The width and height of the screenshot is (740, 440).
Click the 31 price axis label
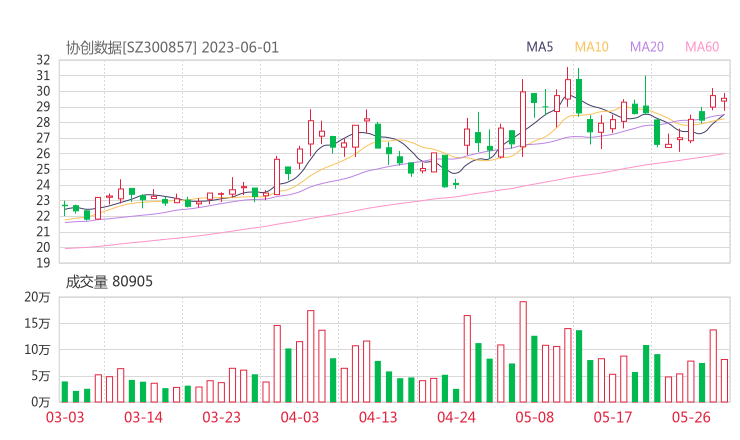click(x=43, y=76)
